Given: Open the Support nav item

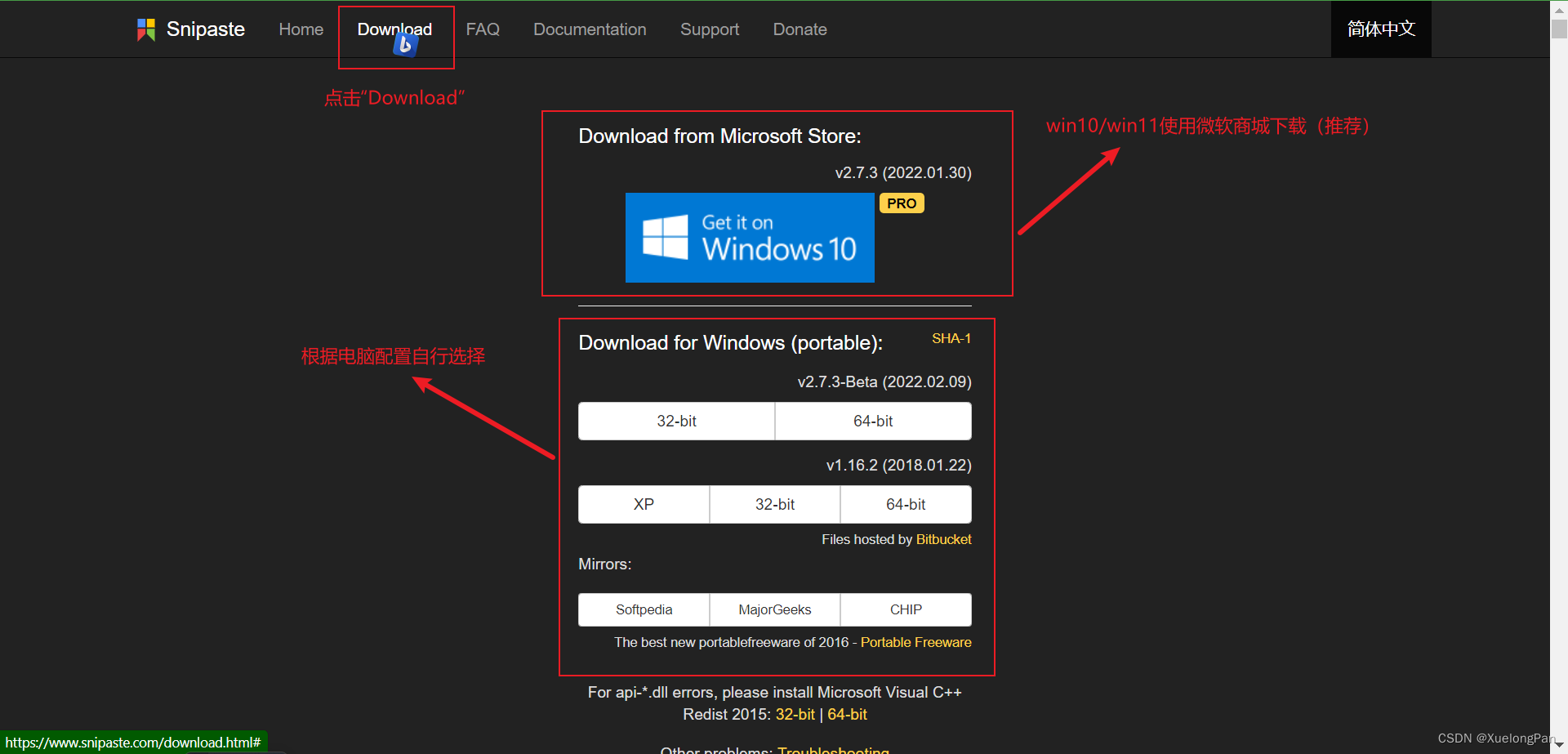Looking at the screenshot, I should pos(710,29).
